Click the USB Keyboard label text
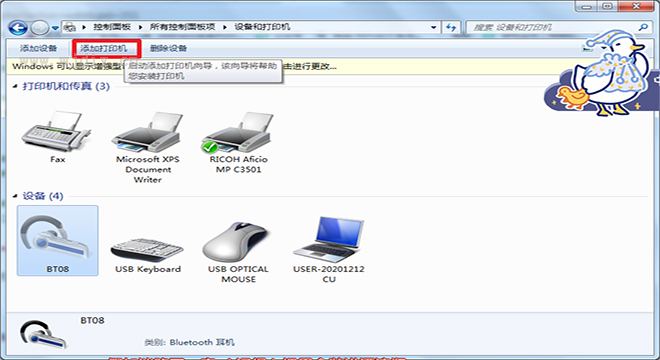The width and height of the screenshot is (660, 360). (148, 269)
